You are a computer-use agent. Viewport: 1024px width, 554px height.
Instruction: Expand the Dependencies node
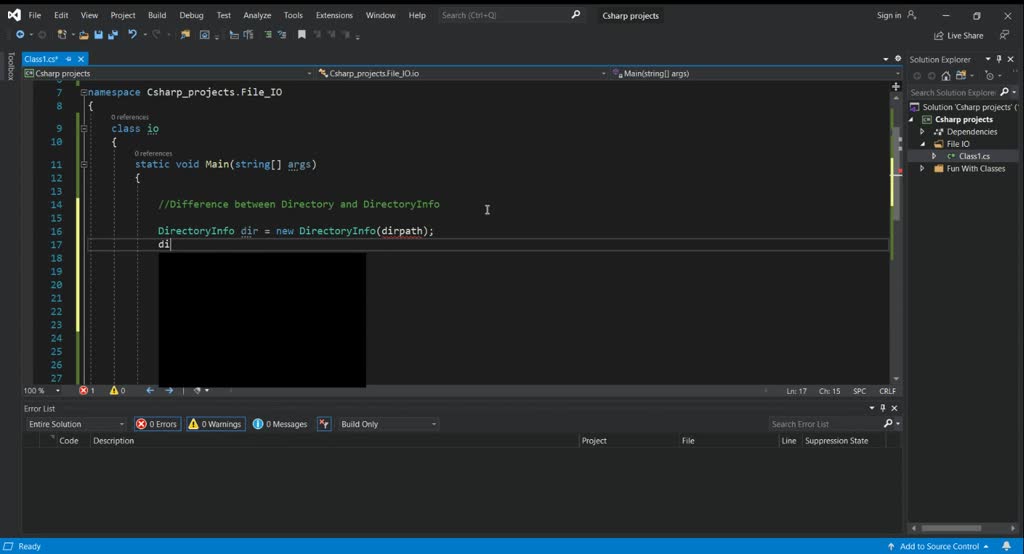tap(922, 132)
